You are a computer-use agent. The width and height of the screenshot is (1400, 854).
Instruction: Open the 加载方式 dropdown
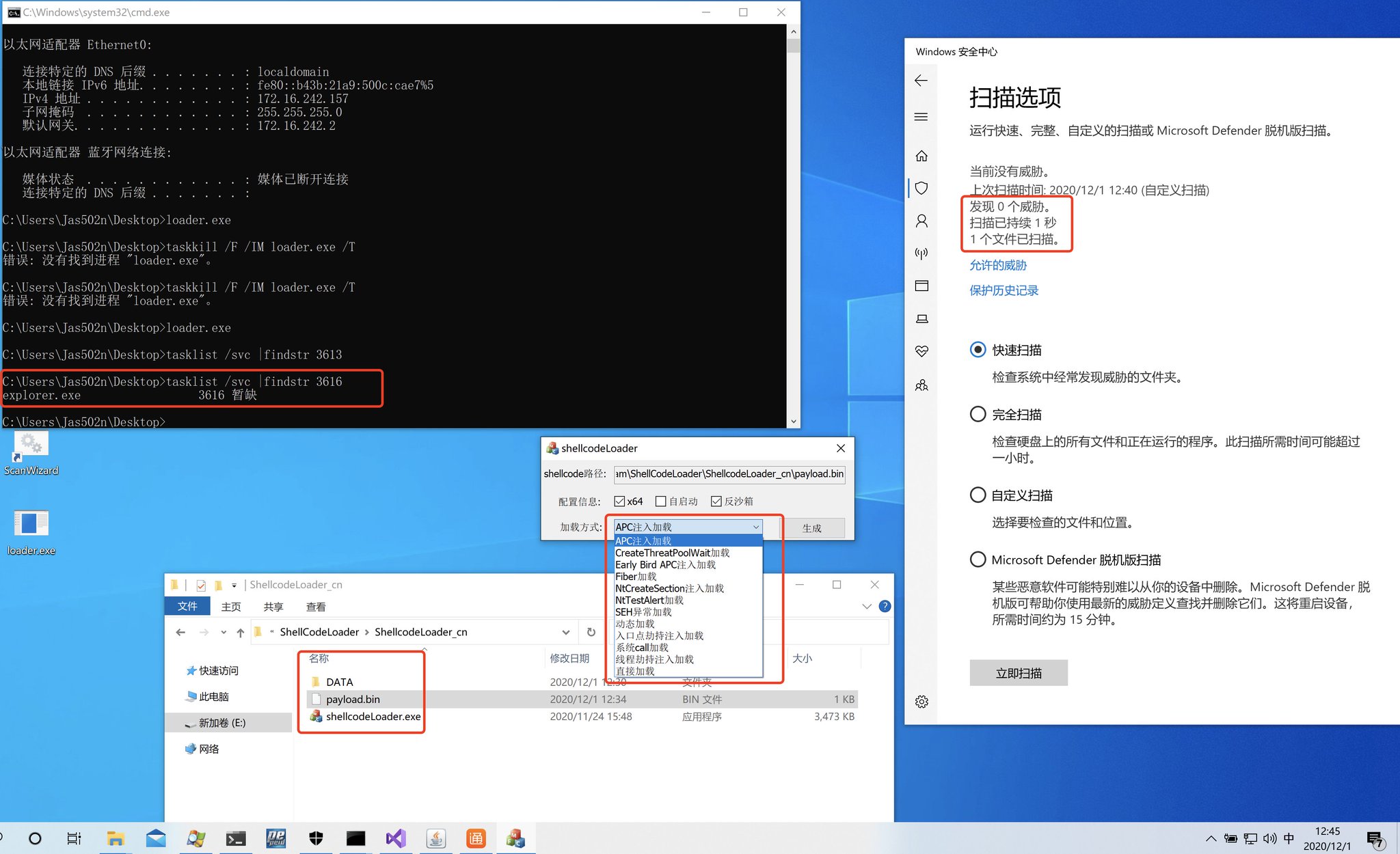click(755, 527)
